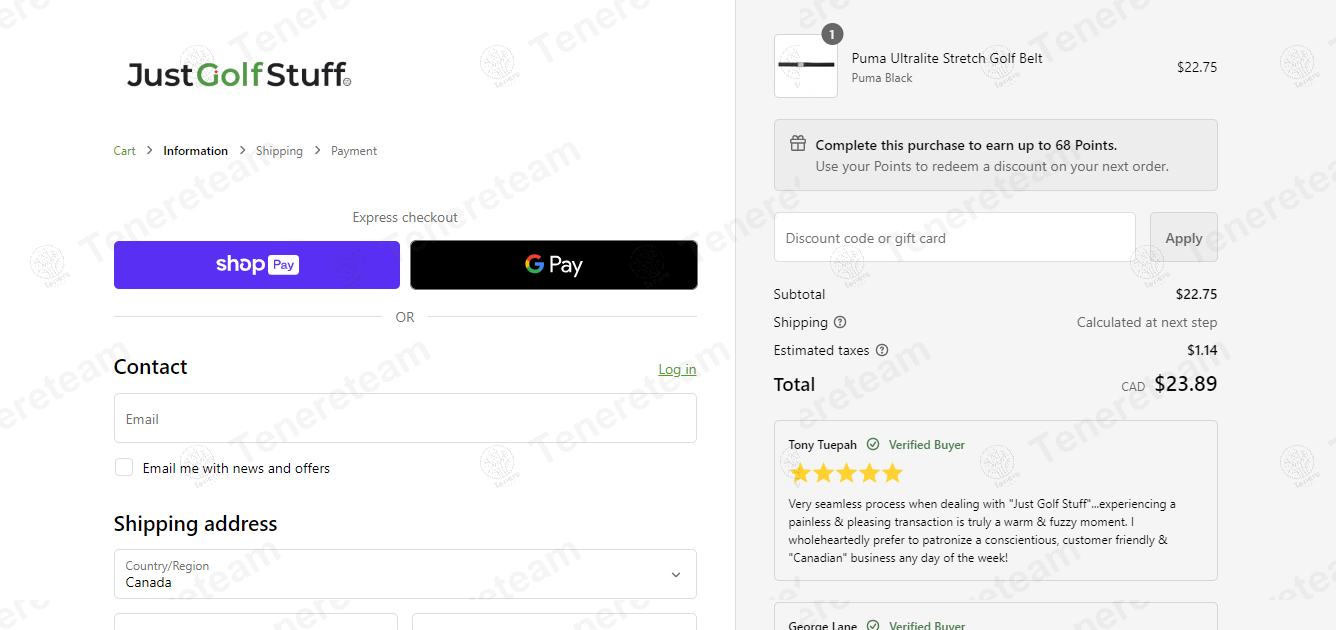
Task: Click George Lane's verified buyer checkmark
Action: [x=873, y=626]
